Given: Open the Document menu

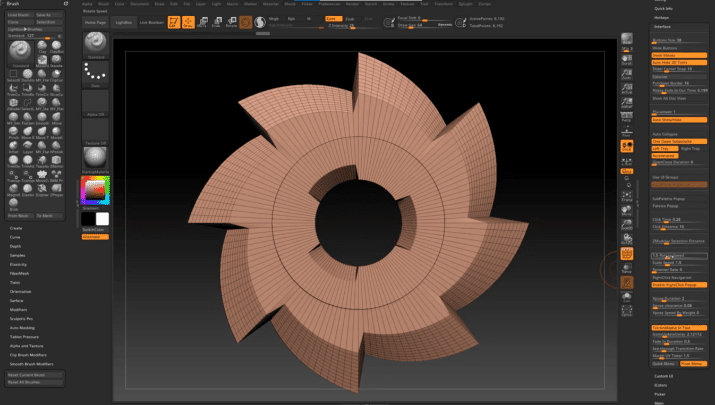Looking at the screenshot, I should pos(140,4).
